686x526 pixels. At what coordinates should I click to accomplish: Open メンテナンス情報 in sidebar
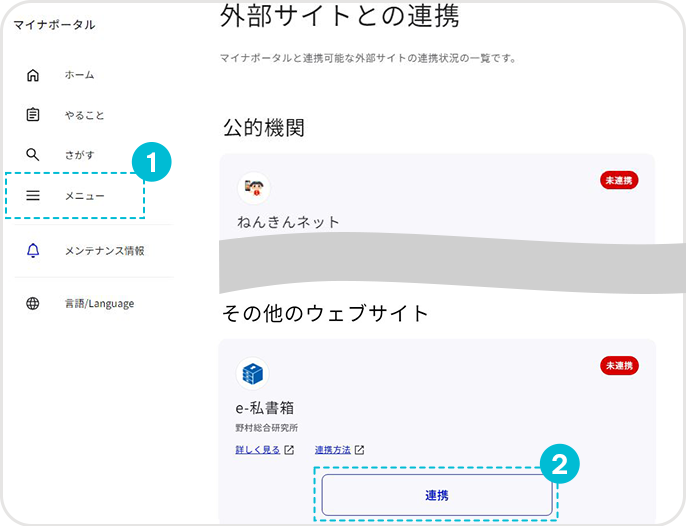coord(105,251)
